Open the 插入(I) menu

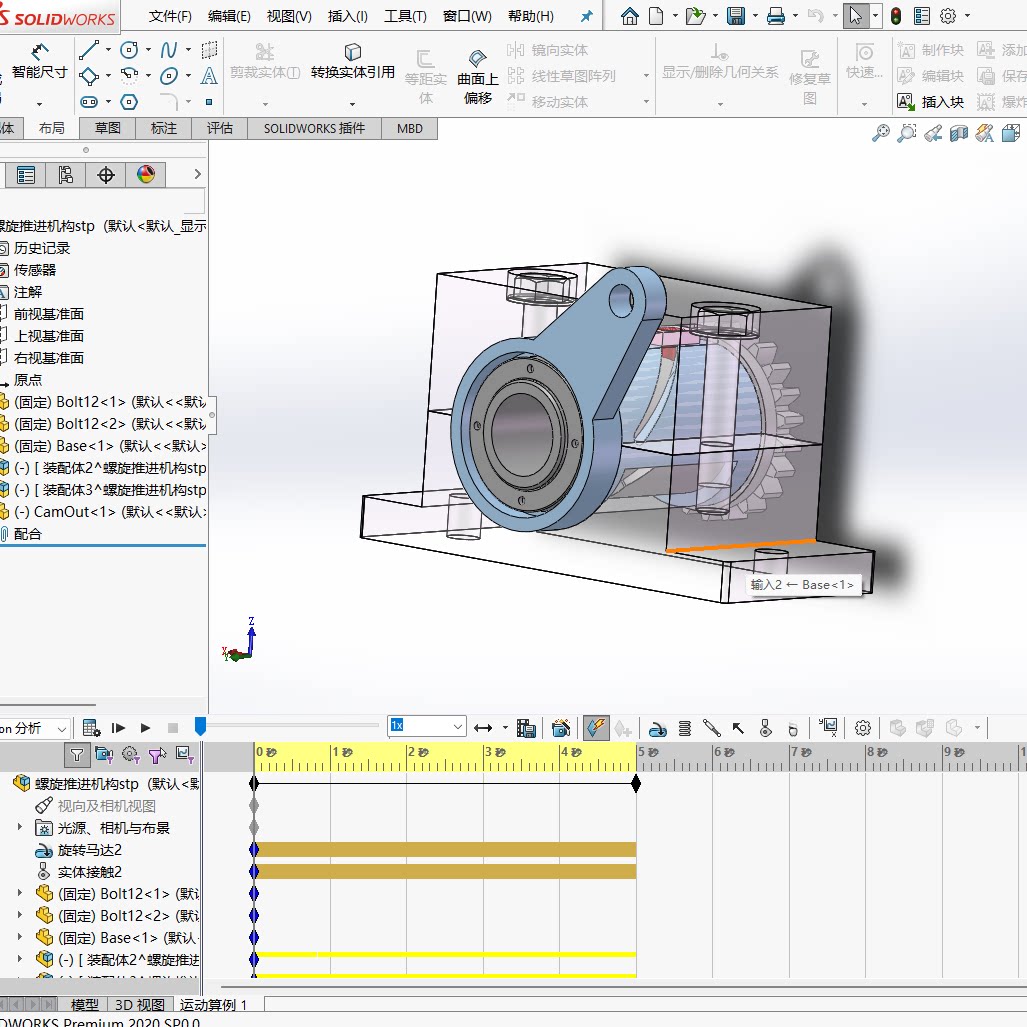pyautogui.click(x=347, y=16)
